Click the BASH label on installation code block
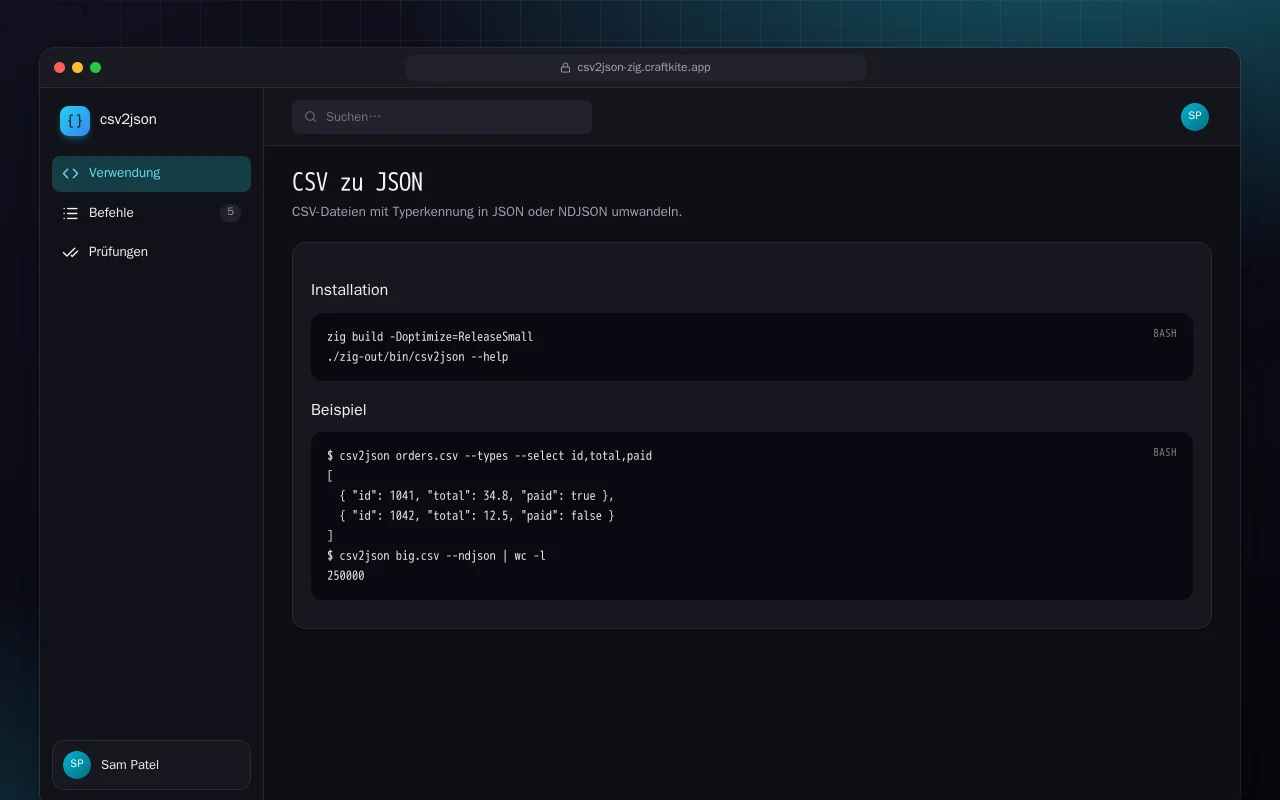This screenshot has height=800, width=1280. [1165, 333]
